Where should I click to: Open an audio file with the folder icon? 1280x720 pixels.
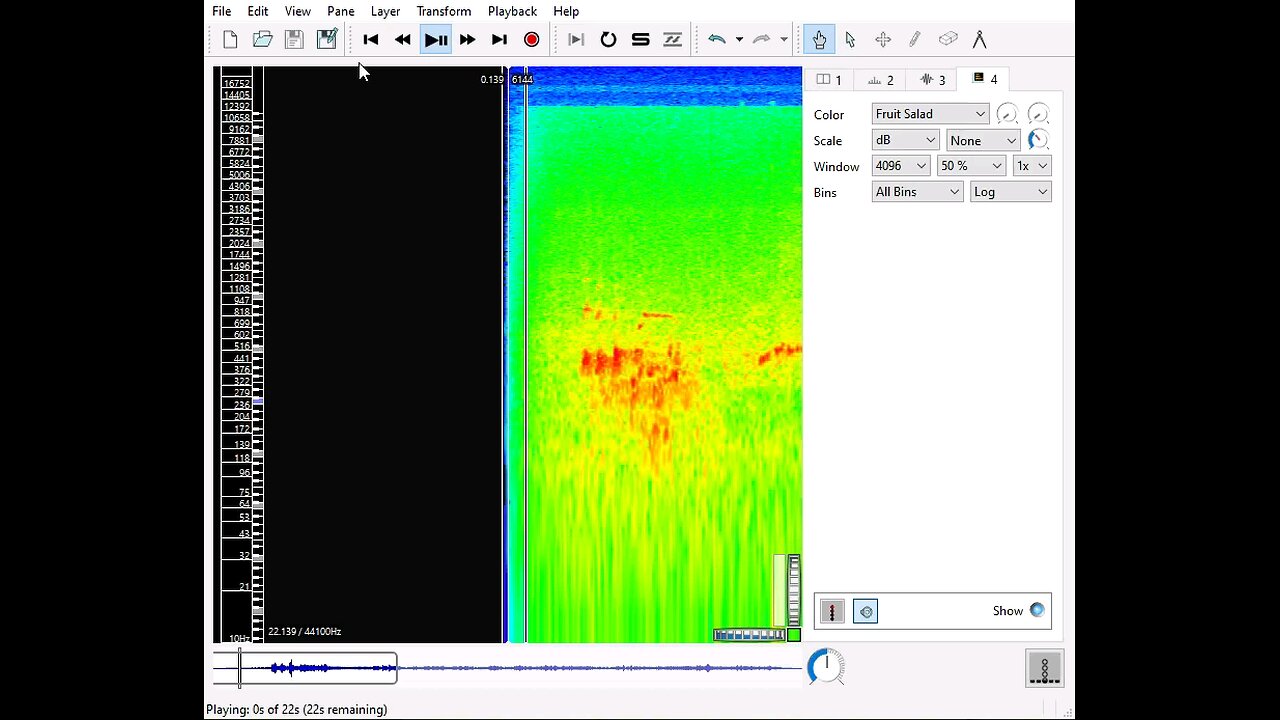(x=262, y=40)
